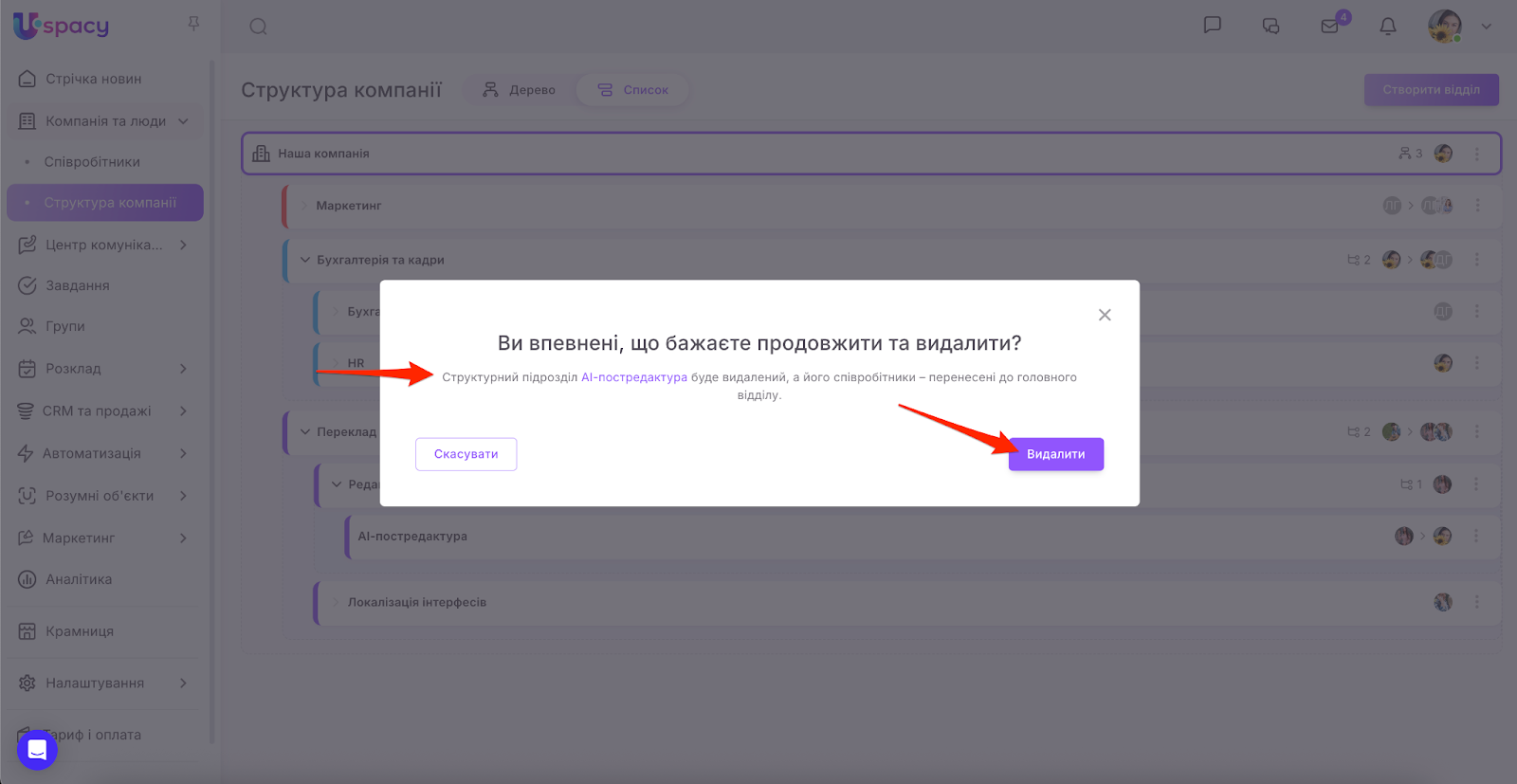The width and height of the screenshot is (1517, 784).
Task: Open Співробітники in the sidebar
Action: (x=92, y=162)
